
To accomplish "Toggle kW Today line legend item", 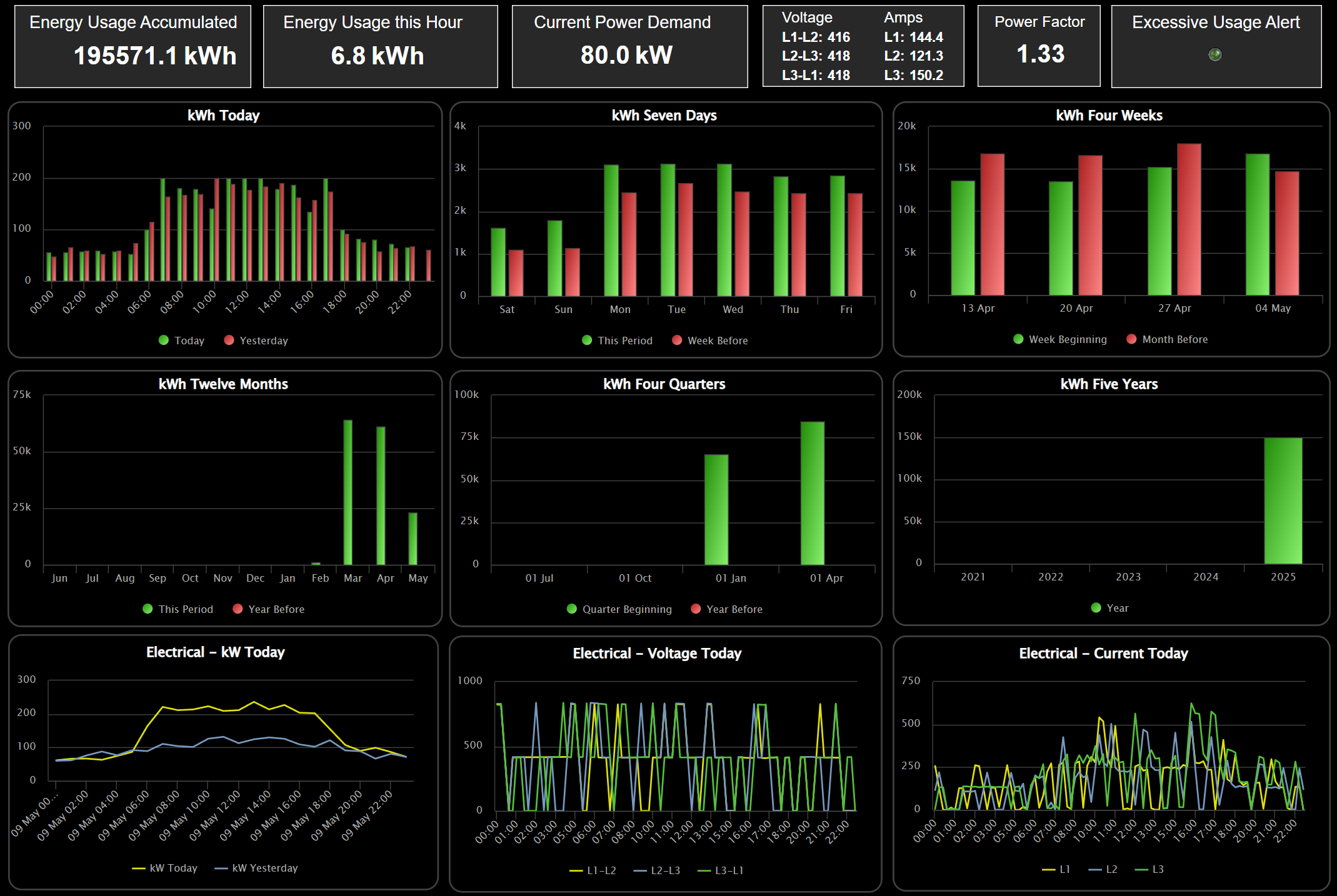I will (165, 868).
